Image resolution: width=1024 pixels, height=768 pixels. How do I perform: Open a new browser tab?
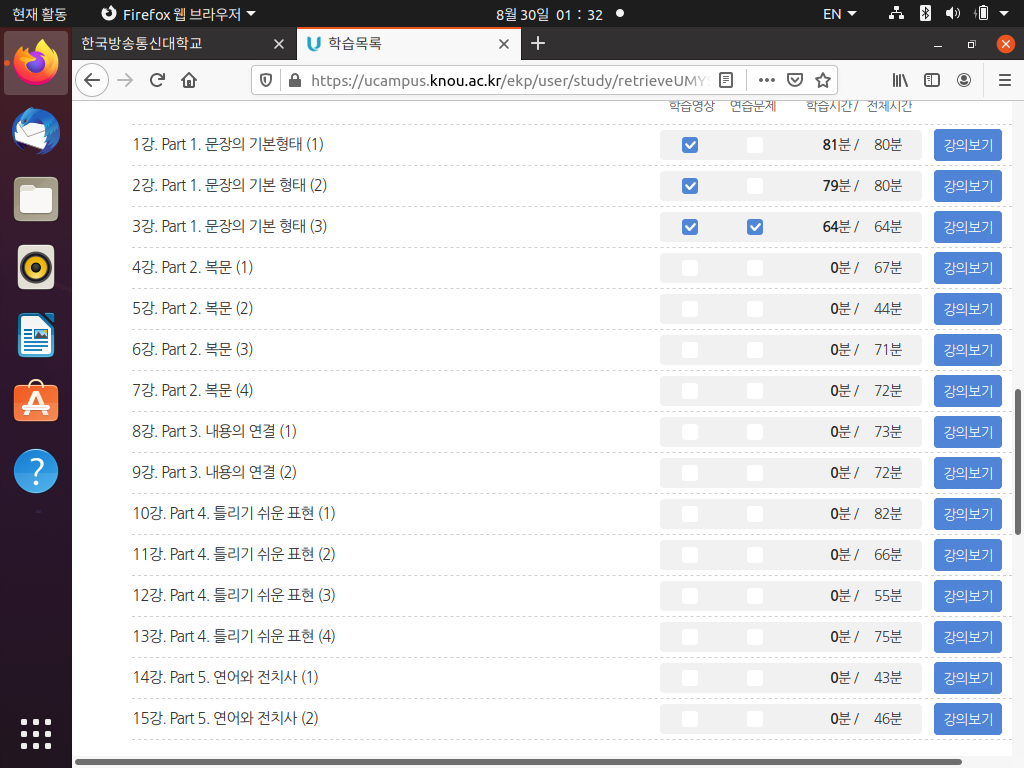point(538,43)
